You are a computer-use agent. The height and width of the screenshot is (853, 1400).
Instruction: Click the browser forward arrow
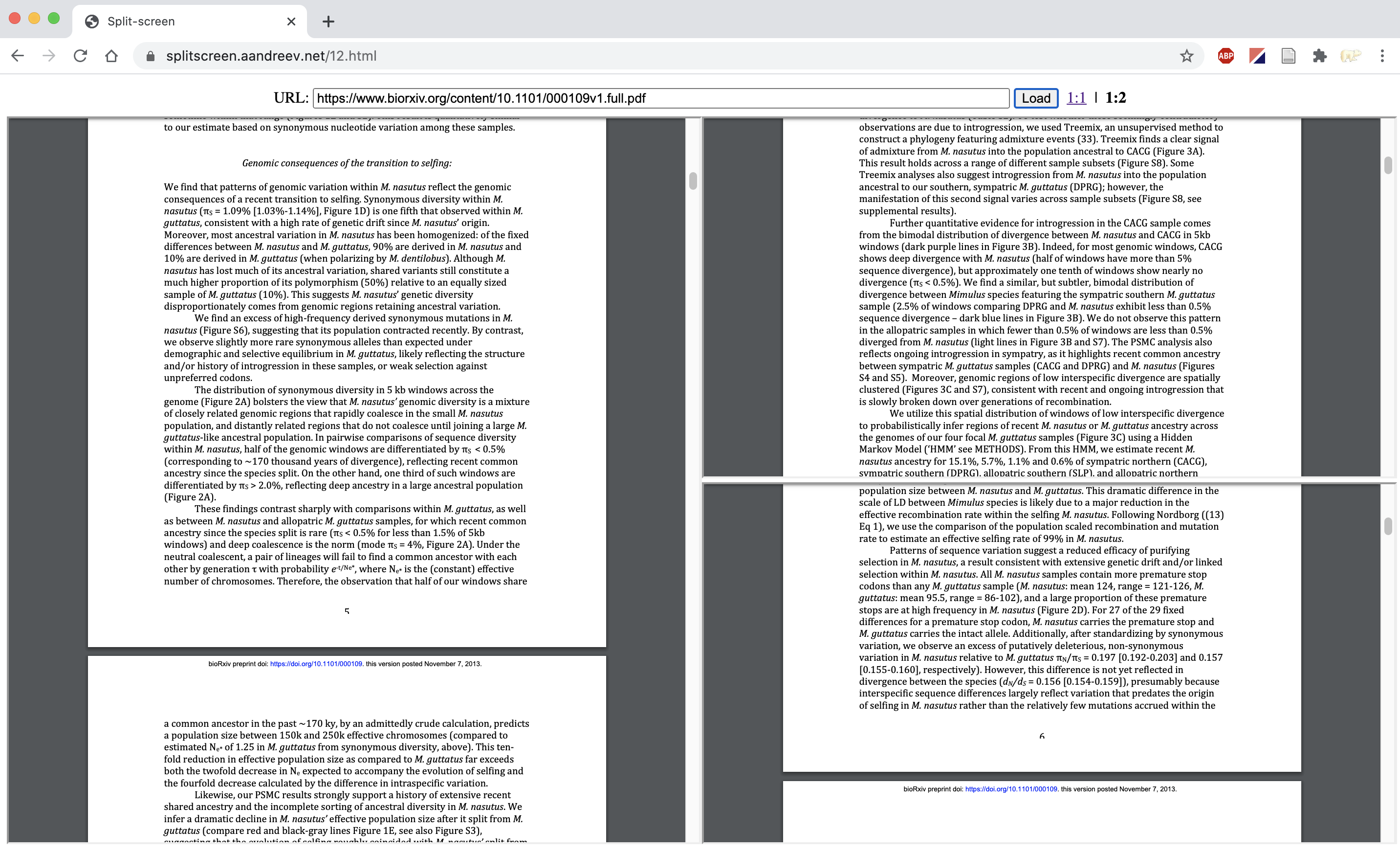coord(49,56)
